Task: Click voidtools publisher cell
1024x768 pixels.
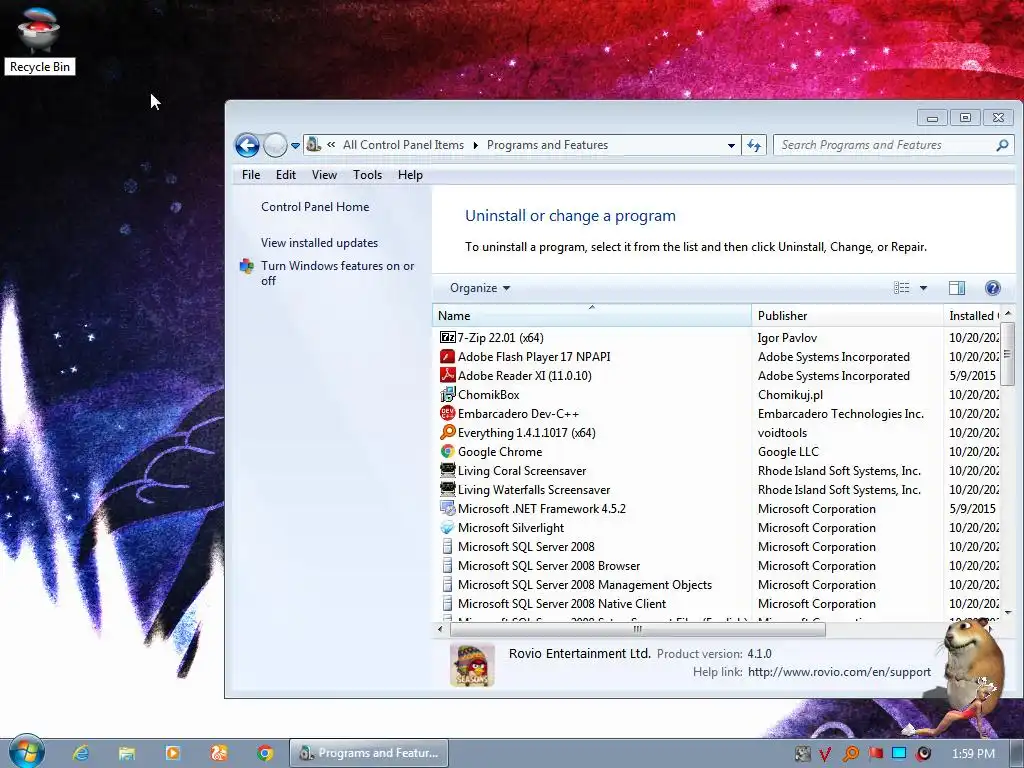Action: click(782, 432)
